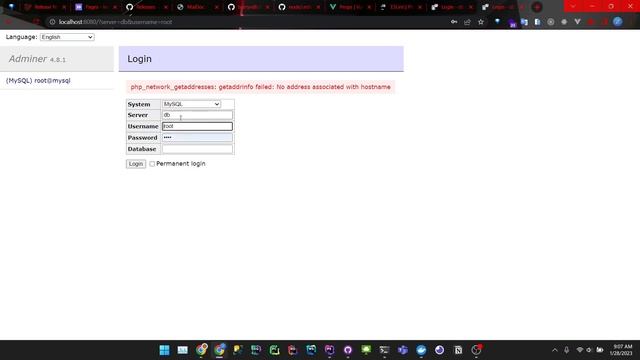Switch to the Pages browser tab
This screenshot has width=640, height=360.
click(96, 7)
